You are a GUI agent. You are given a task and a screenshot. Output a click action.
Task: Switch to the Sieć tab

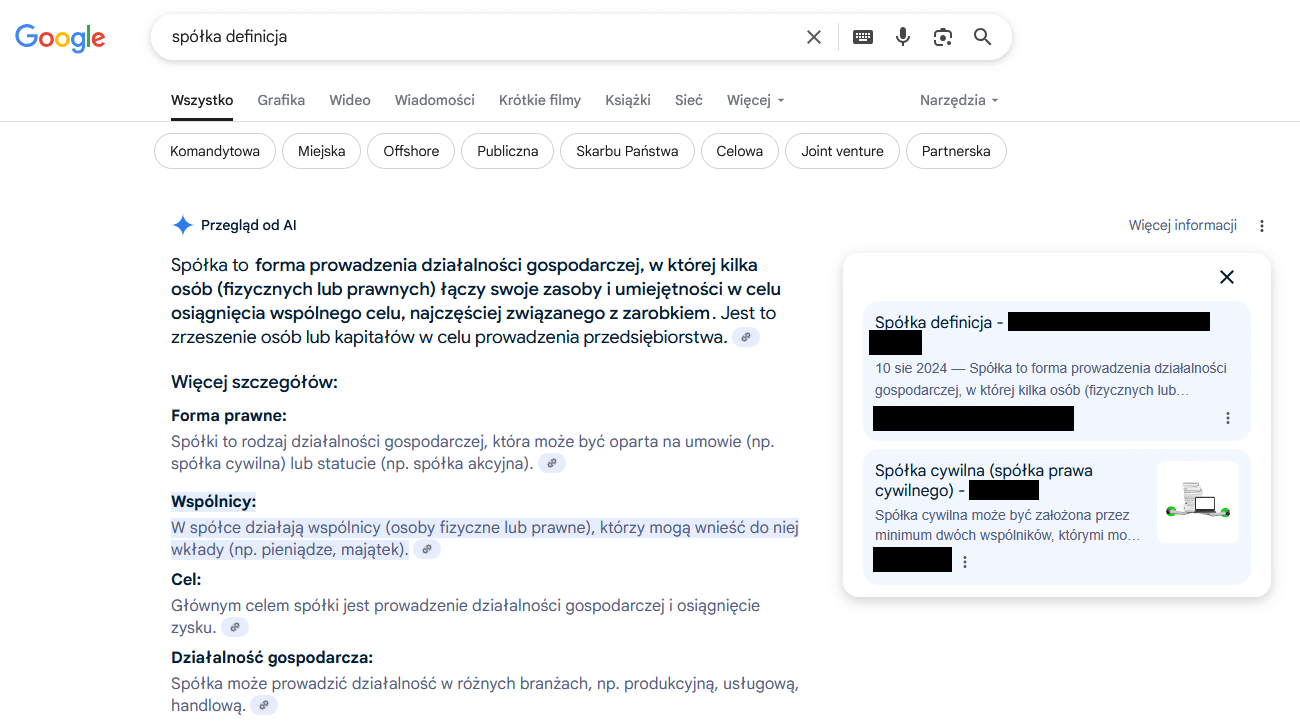[x=689, y=100]
